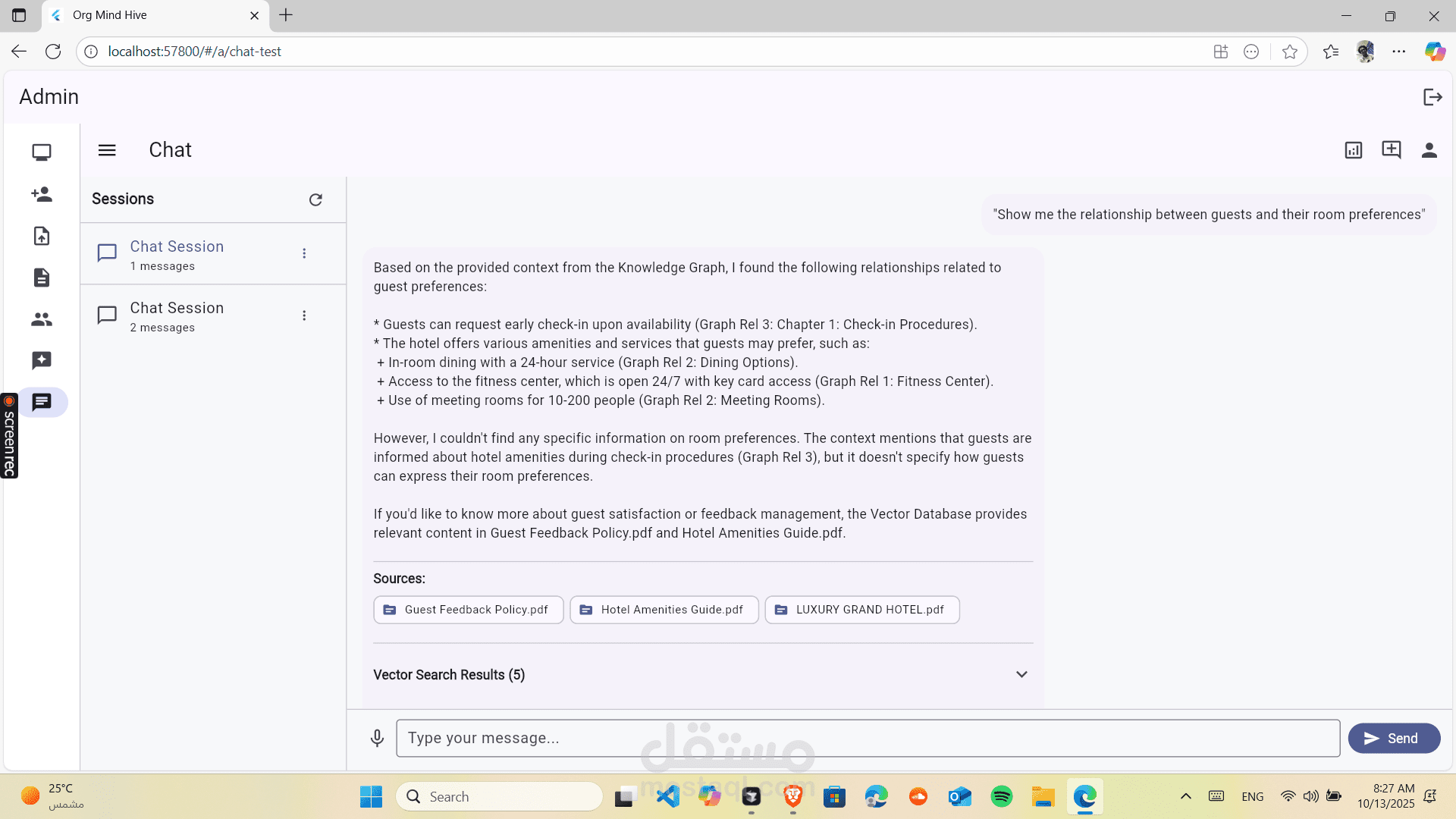
Task: Click the Type your message input field
Action: (867, 738)
